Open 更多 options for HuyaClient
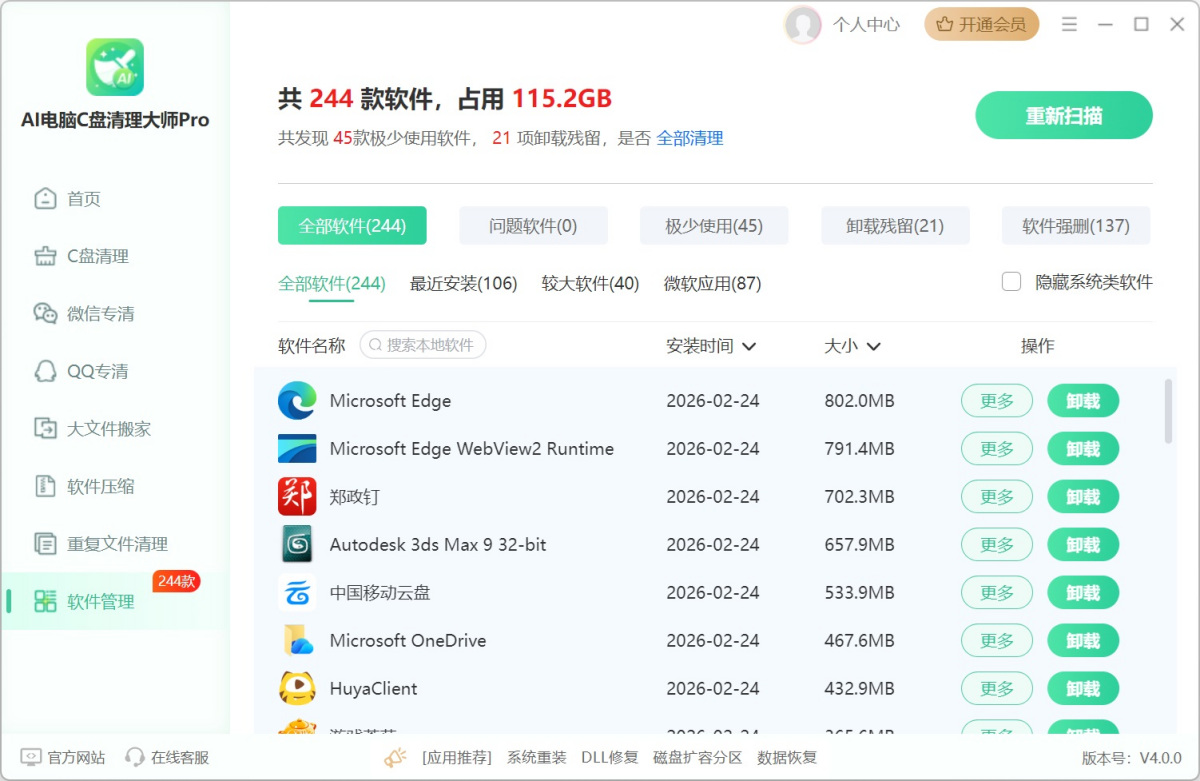1200x781 pixels. 996,689
